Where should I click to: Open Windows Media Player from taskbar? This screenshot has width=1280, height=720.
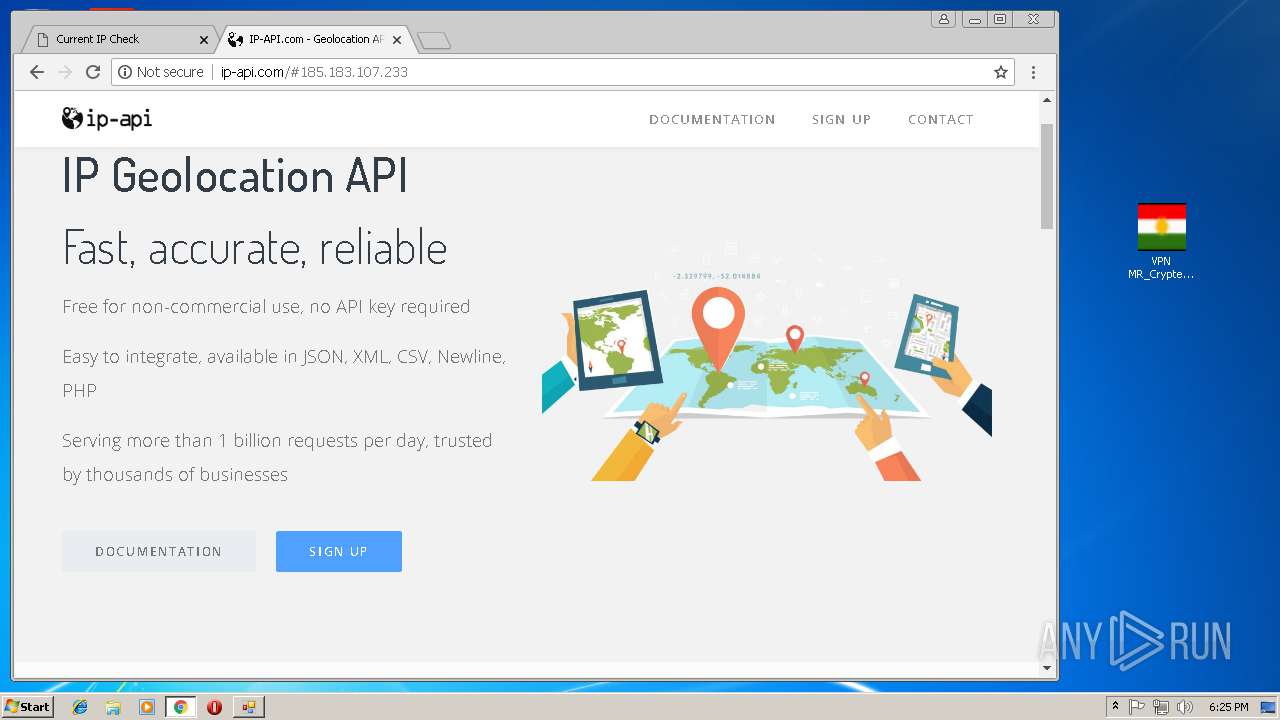147,707
